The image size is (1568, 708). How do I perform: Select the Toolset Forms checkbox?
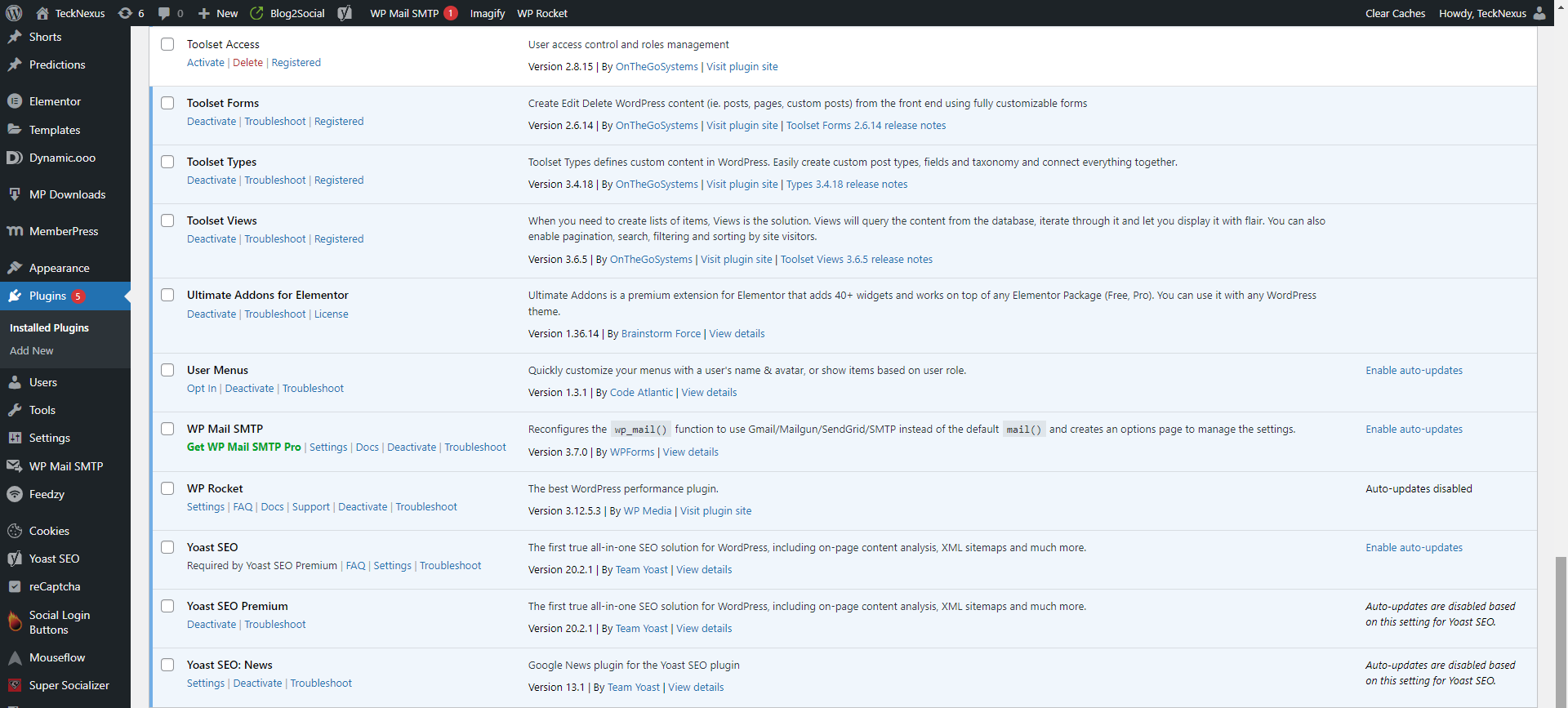pos(167,103)
